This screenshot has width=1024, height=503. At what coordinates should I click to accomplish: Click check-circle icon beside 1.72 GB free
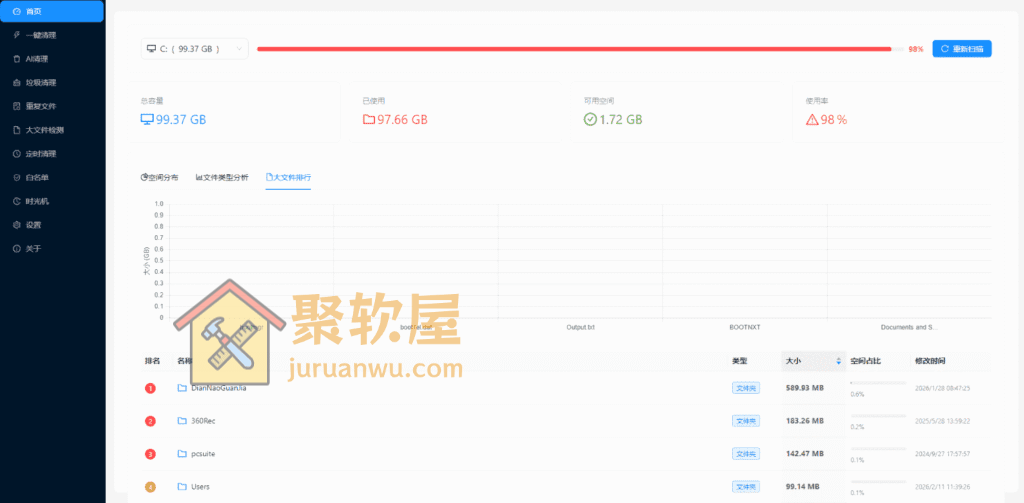point(590,120)
